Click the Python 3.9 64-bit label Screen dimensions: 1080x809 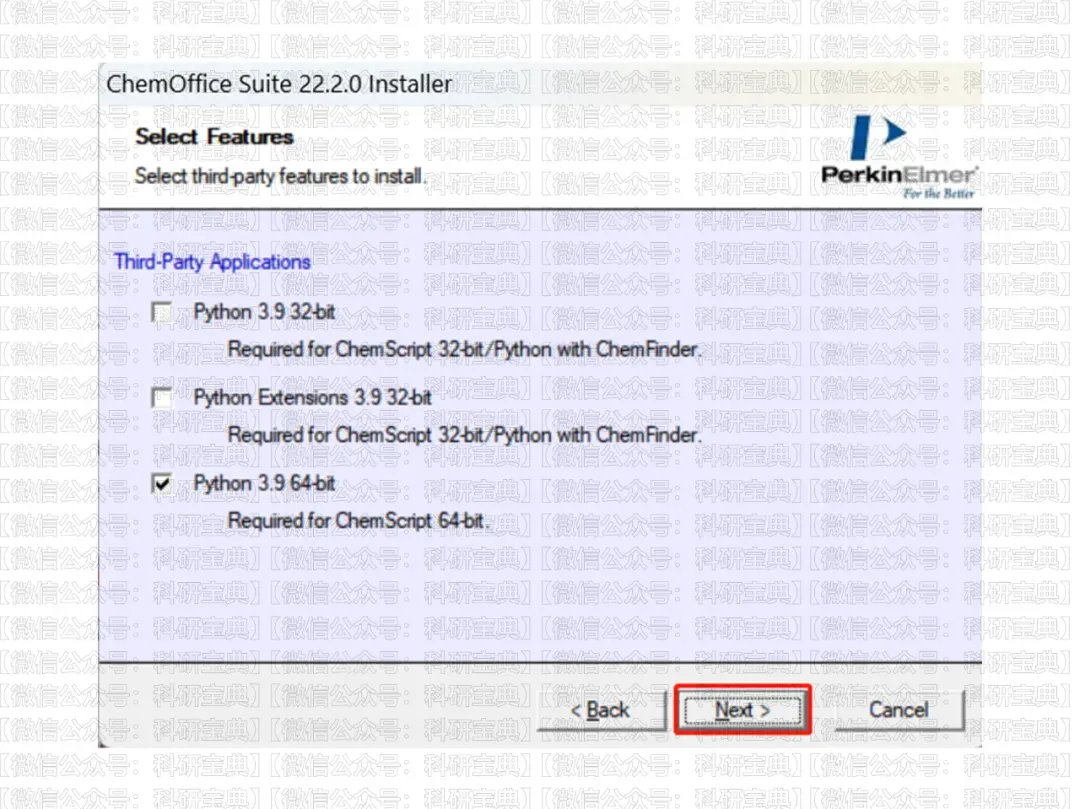264,484
